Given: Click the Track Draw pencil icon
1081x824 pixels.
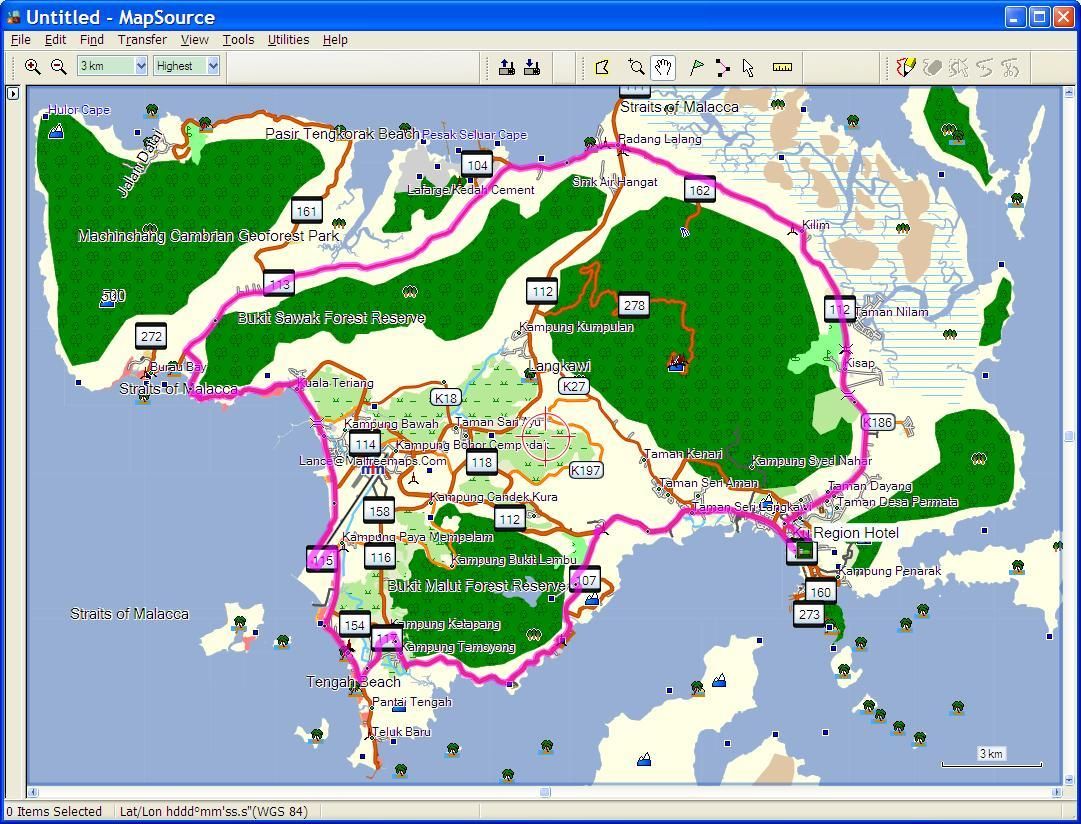Looking at the screenshot, I should 905,67.
